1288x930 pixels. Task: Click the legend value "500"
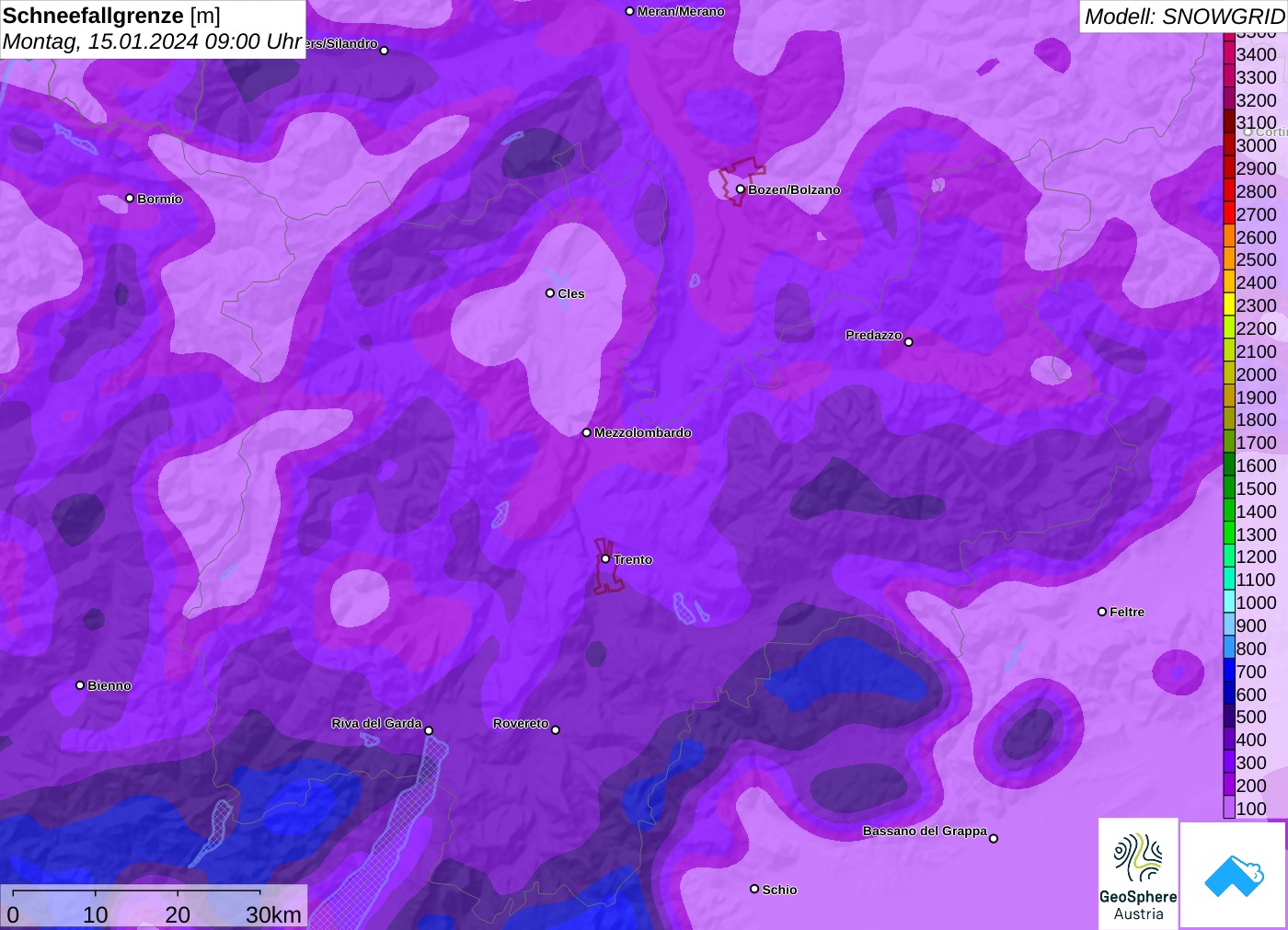point(1251,717)
